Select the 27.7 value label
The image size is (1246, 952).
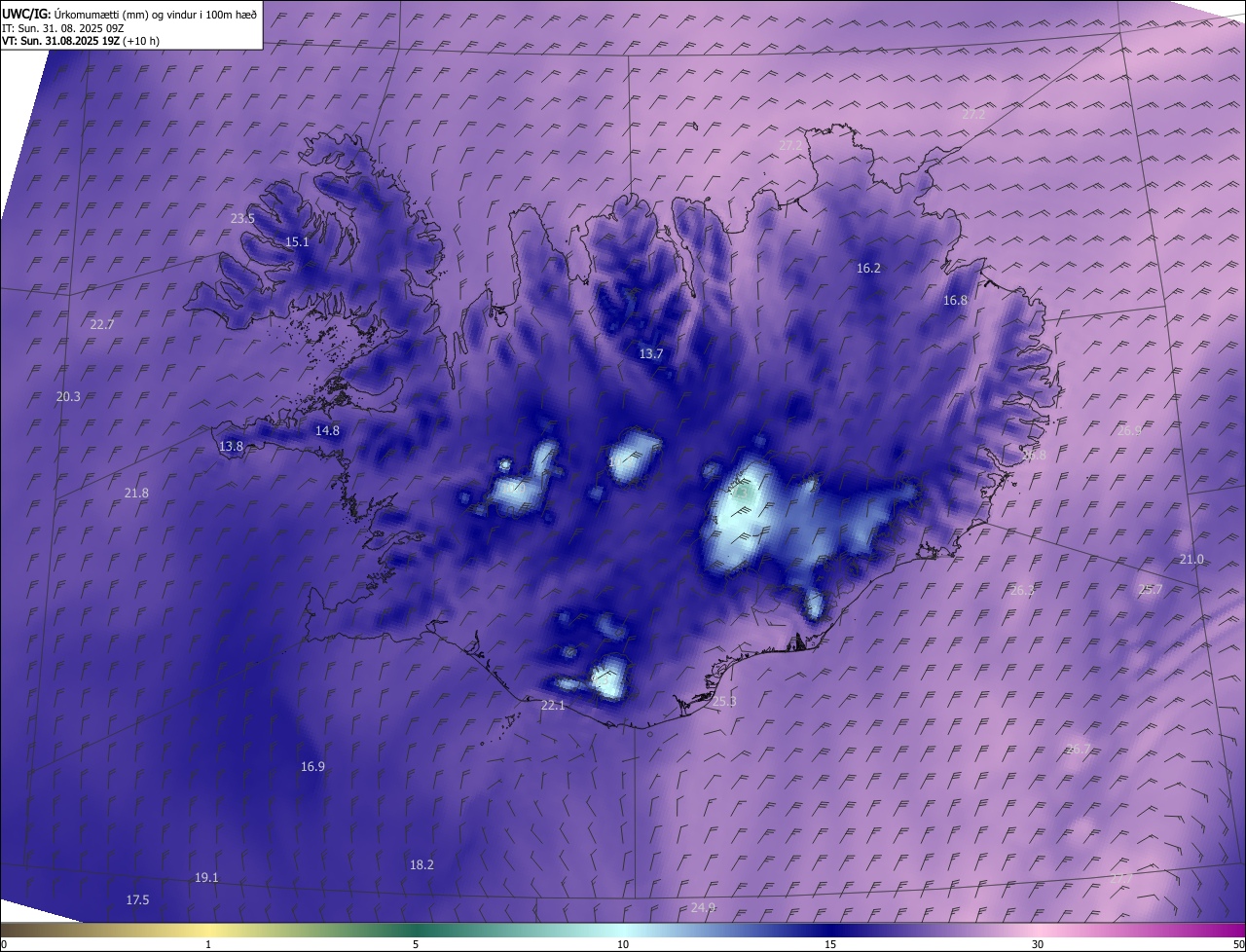[1120, 878]
